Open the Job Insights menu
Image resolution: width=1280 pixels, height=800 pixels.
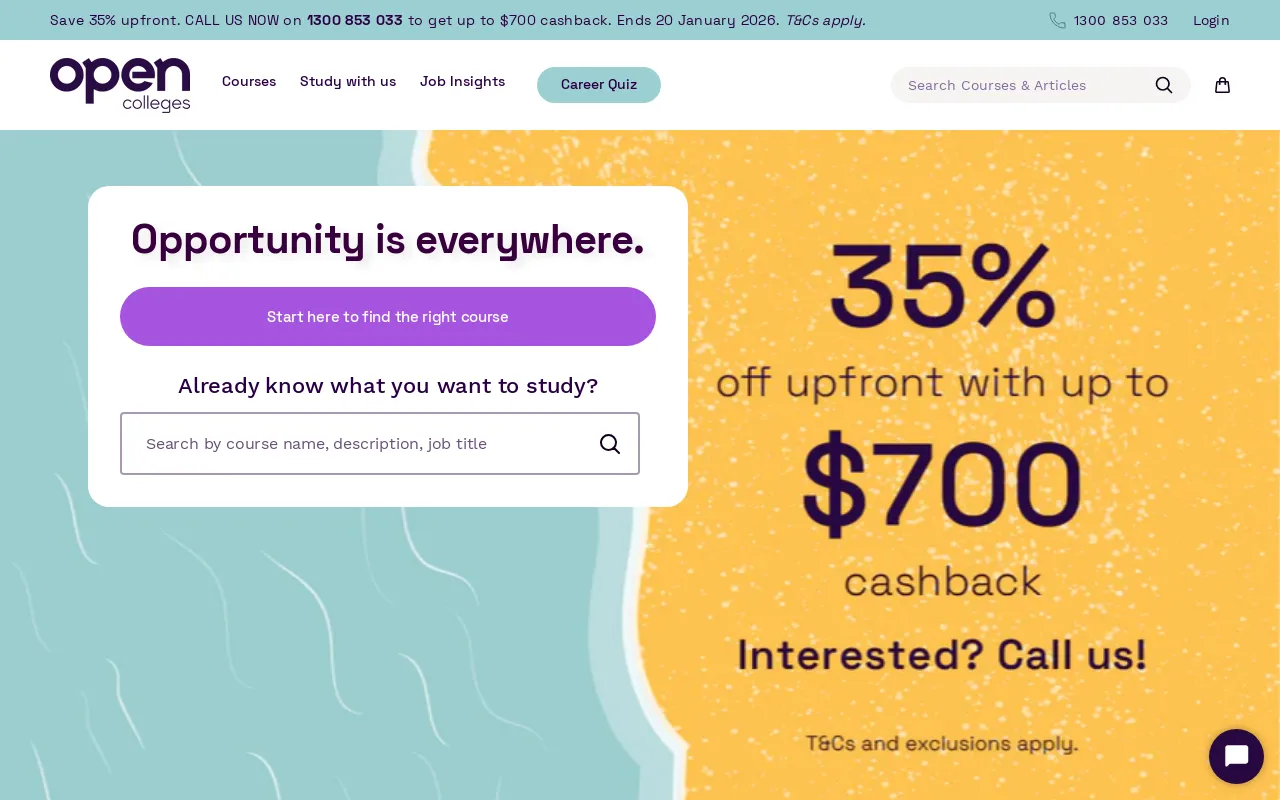coord(462,81)
